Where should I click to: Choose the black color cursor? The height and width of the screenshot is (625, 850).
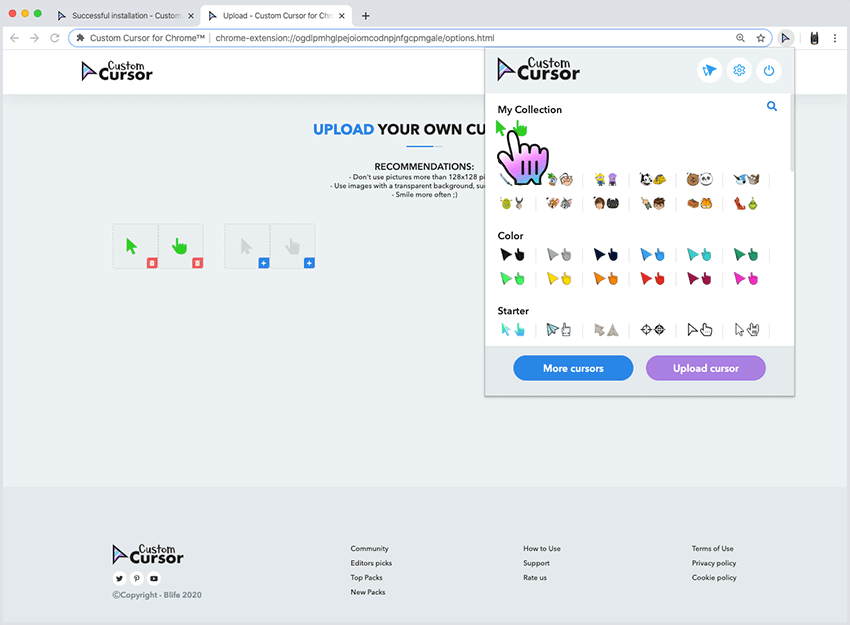tap(512, 254)
